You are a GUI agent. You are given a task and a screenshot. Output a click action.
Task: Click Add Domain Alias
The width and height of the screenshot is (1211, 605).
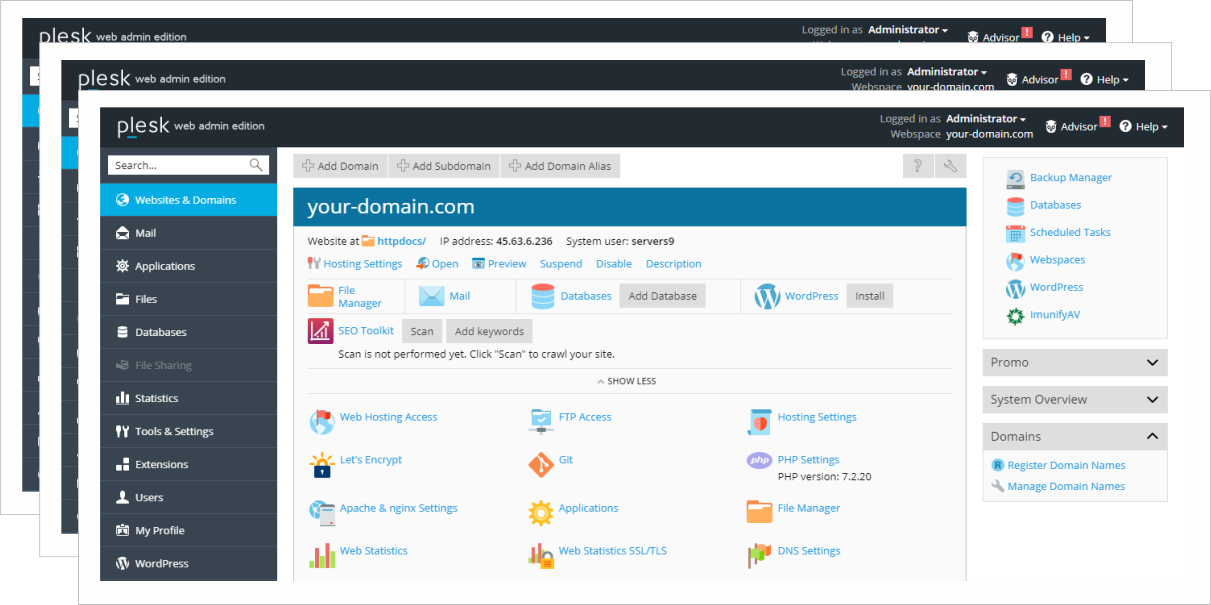pyautogui.click(x=560, y=166)
